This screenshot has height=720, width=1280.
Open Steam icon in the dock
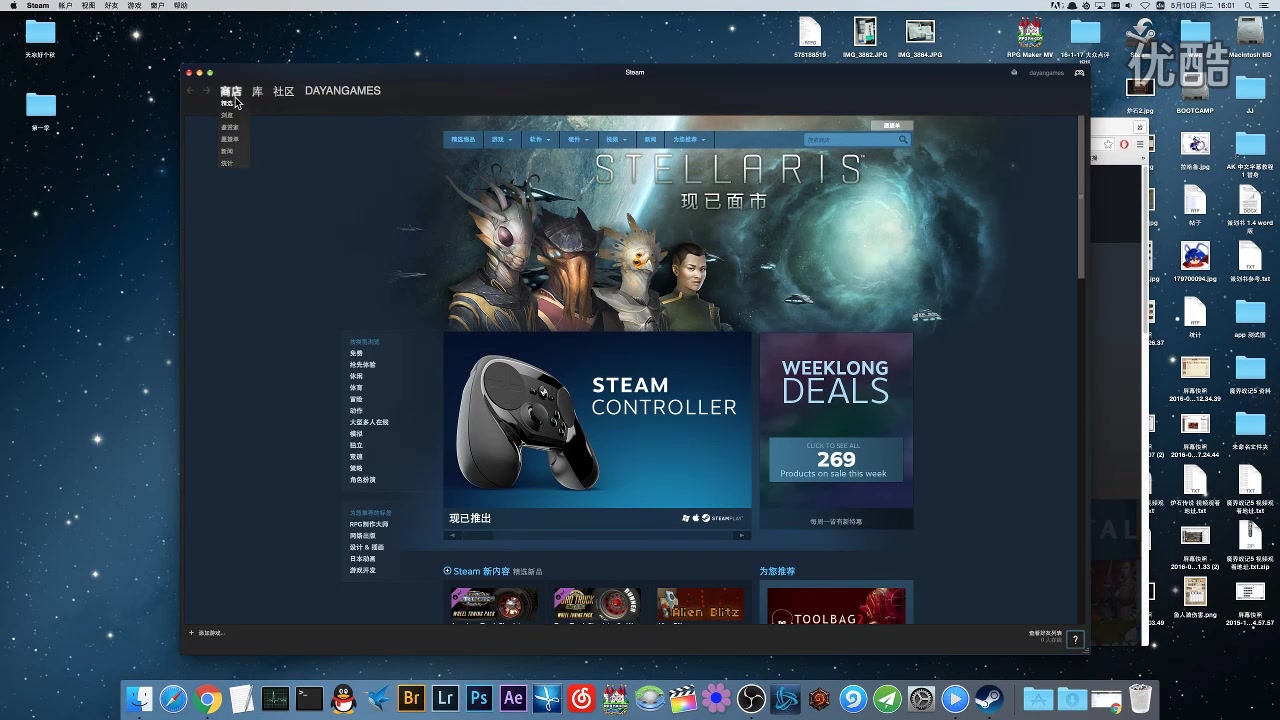click(x=989, y=699)
